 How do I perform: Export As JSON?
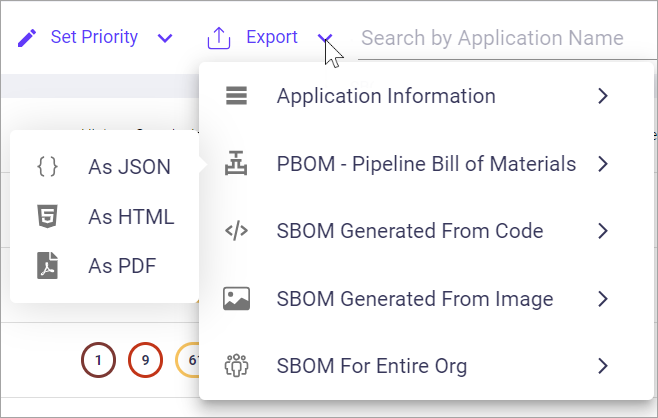[x=129, y=167]
